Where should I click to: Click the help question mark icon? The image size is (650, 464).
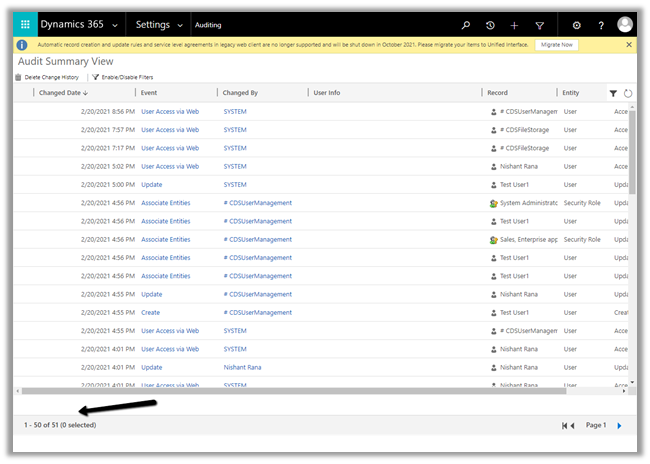601,25
